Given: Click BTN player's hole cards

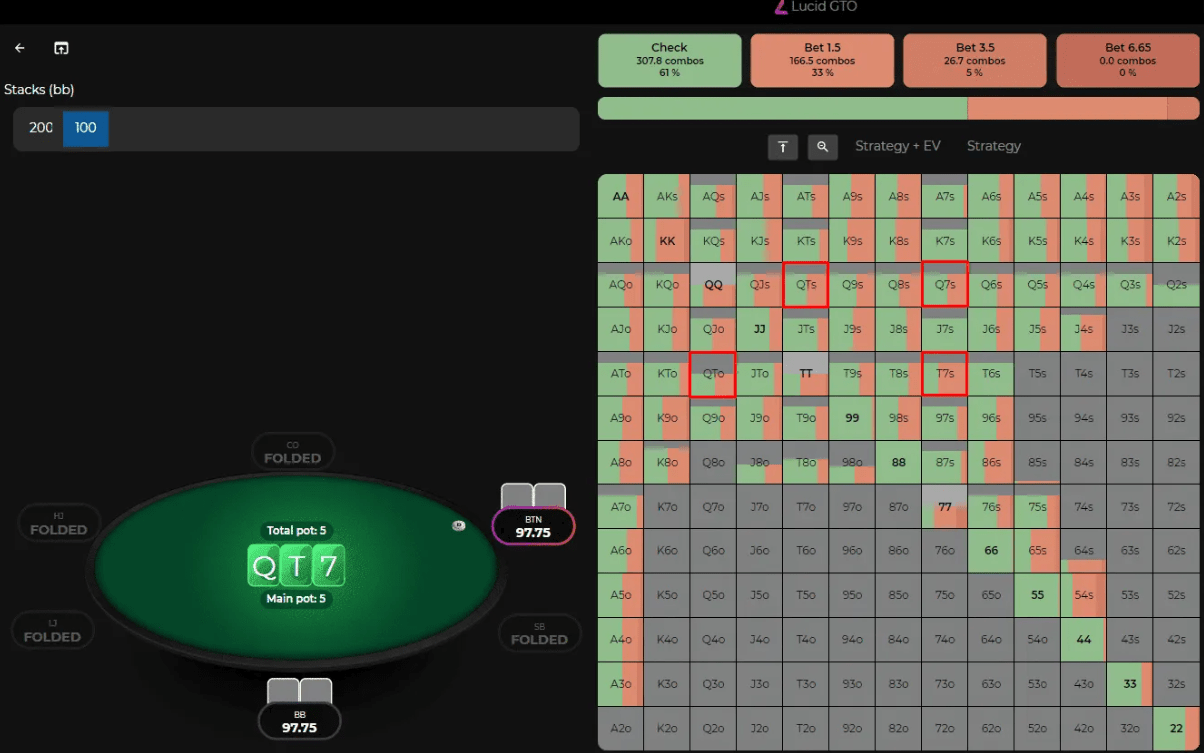Looking at the screenshot, I should click(x=533, y=496).
